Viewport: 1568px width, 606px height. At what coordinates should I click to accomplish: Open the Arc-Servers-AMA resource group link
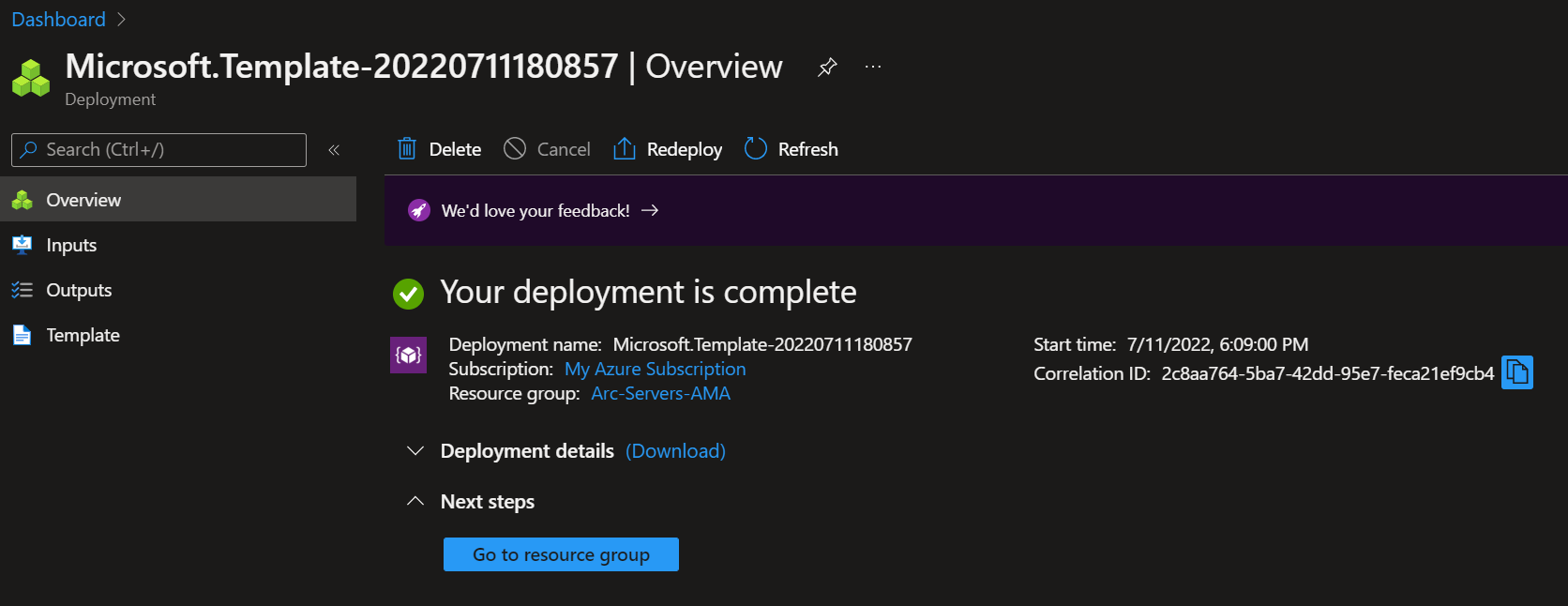coord(660,393)
